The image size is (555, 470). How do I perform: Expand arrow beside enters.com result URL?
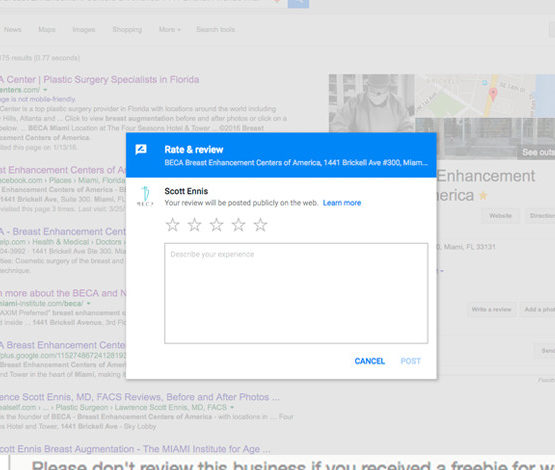[x=45, y=90]
